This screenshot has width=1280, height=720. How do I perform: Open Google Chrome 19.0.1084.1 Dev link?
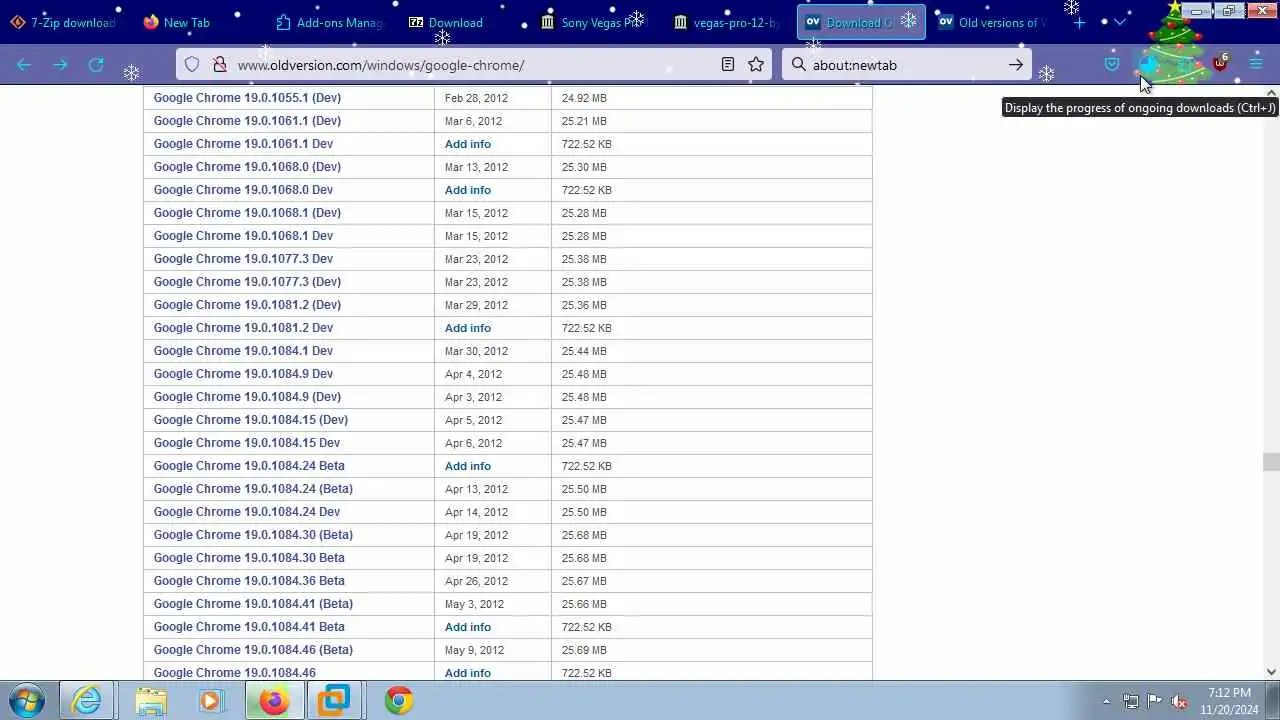(243, 351)
